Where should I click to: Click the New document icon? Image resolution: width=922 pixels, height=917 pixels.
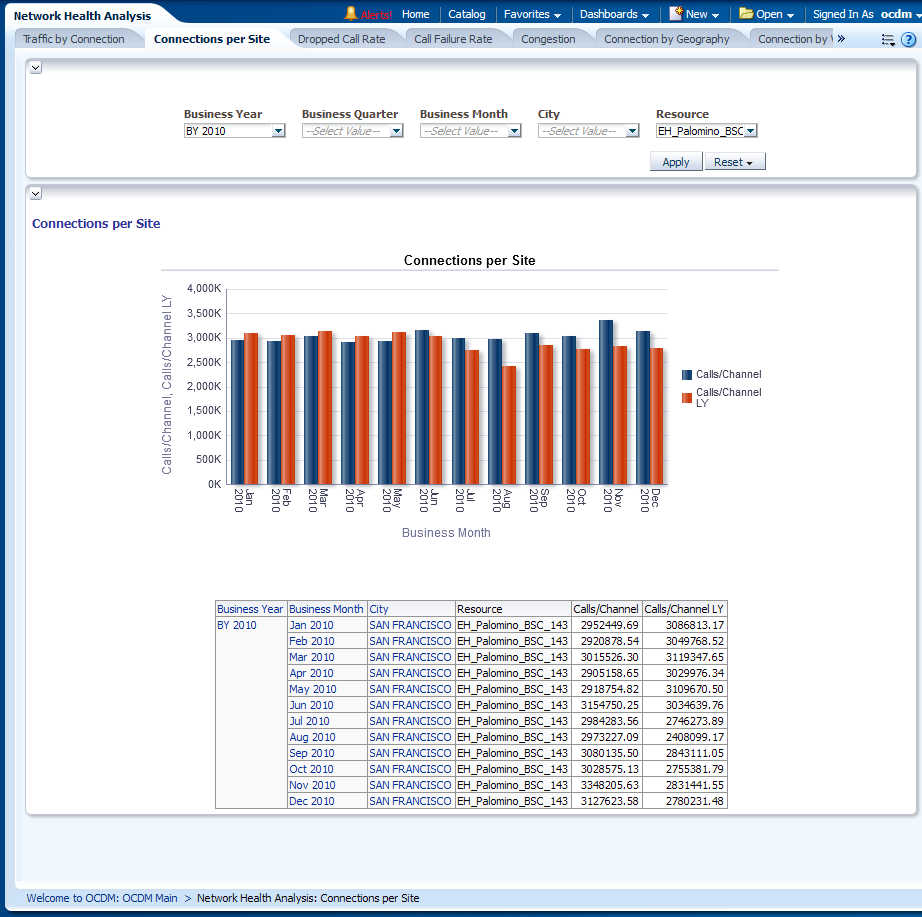coord(676,14)
